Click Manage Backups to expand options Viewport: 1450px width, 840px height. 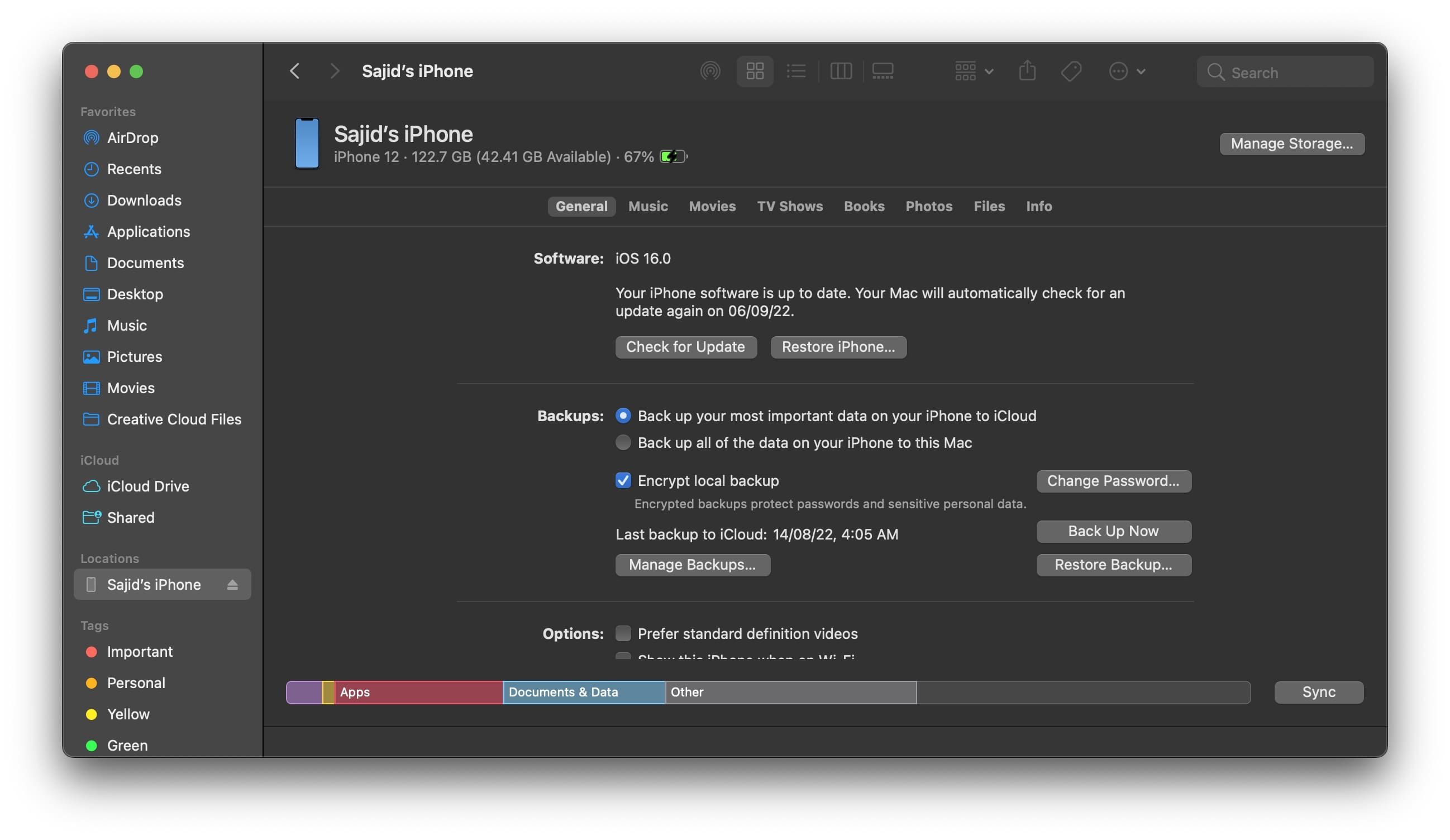[693, 564]
